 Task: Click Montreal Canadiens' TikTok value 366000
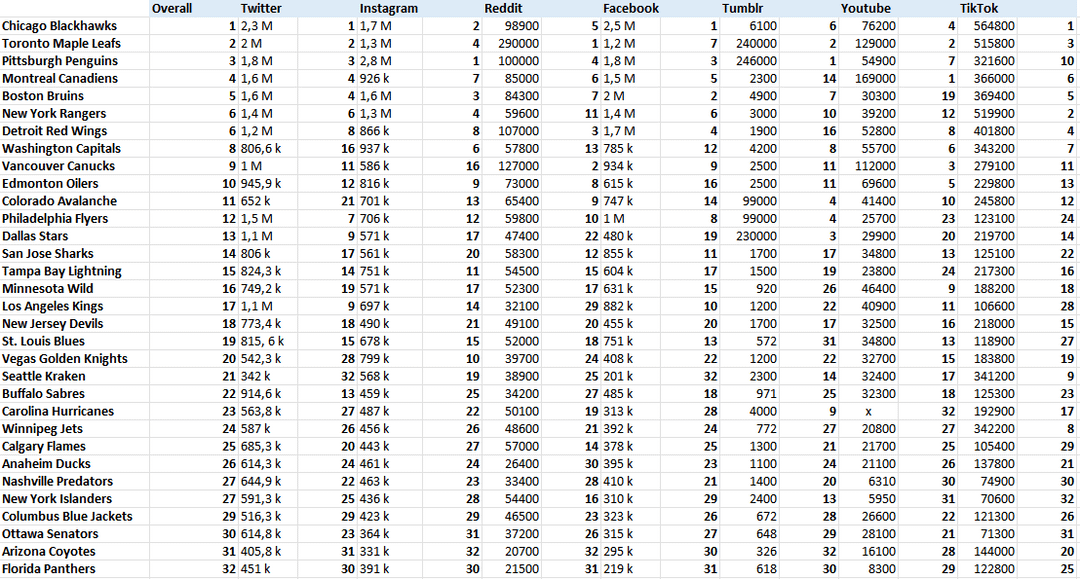[x=994, y=79]
